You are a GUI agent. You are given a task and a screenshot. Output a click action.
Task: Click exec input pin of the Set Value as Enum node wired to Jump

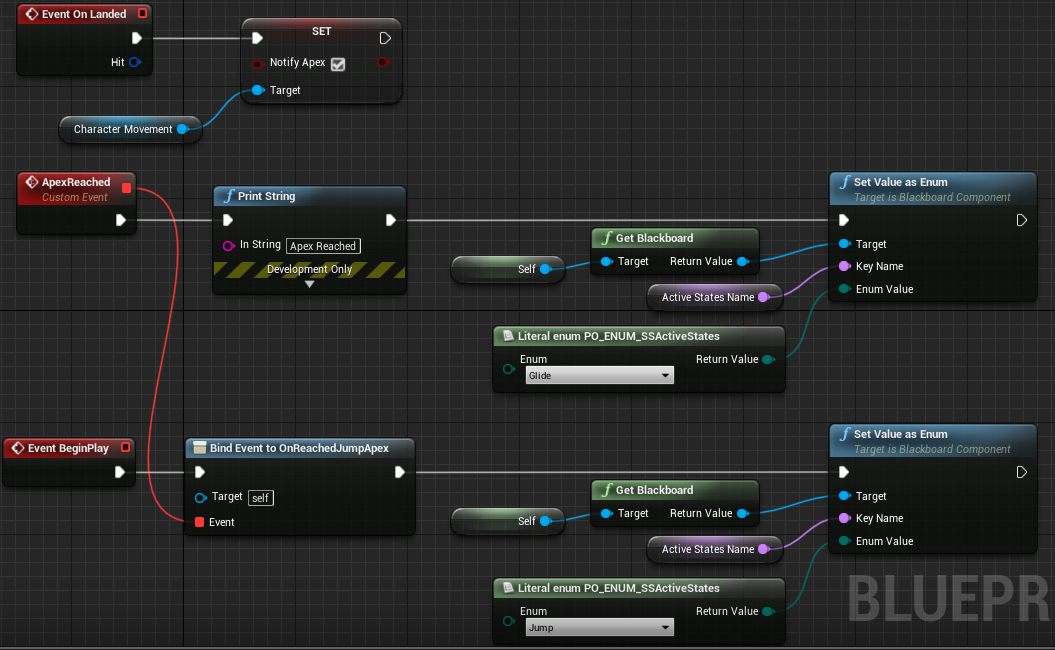click(x=844, y=472)
